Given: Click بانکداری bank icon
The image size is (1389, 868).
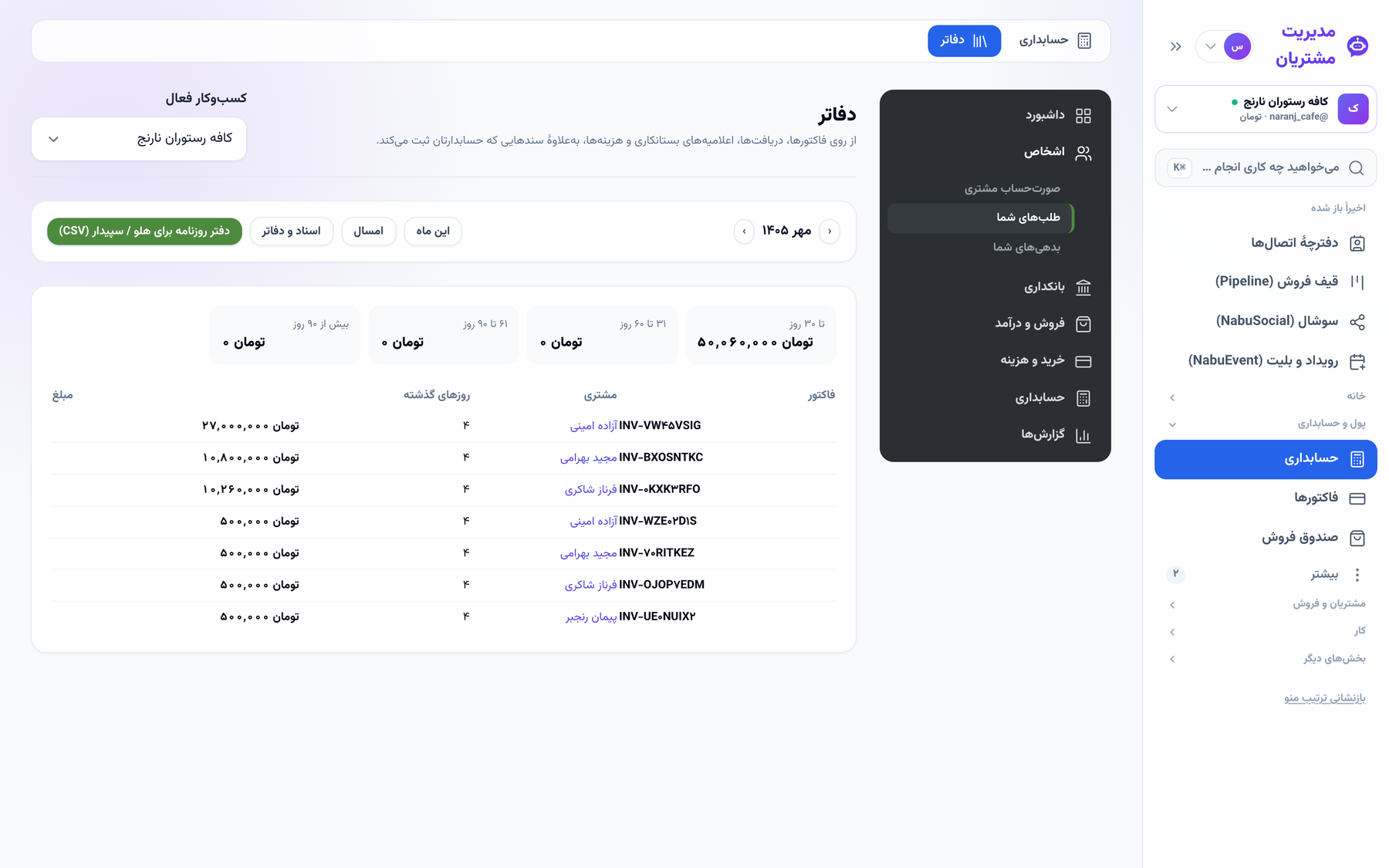Looking at the screenshot, I should [x=1083, y=287].
